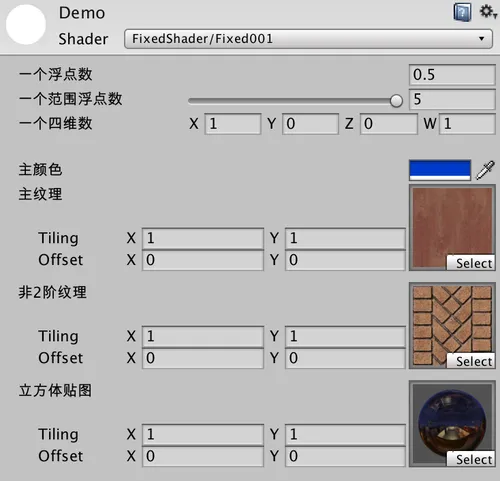Click 非2阶纹理 Tiling Y field
This screenshot has height=481, width=500.
pyautogui.click(x=345, y=336)
